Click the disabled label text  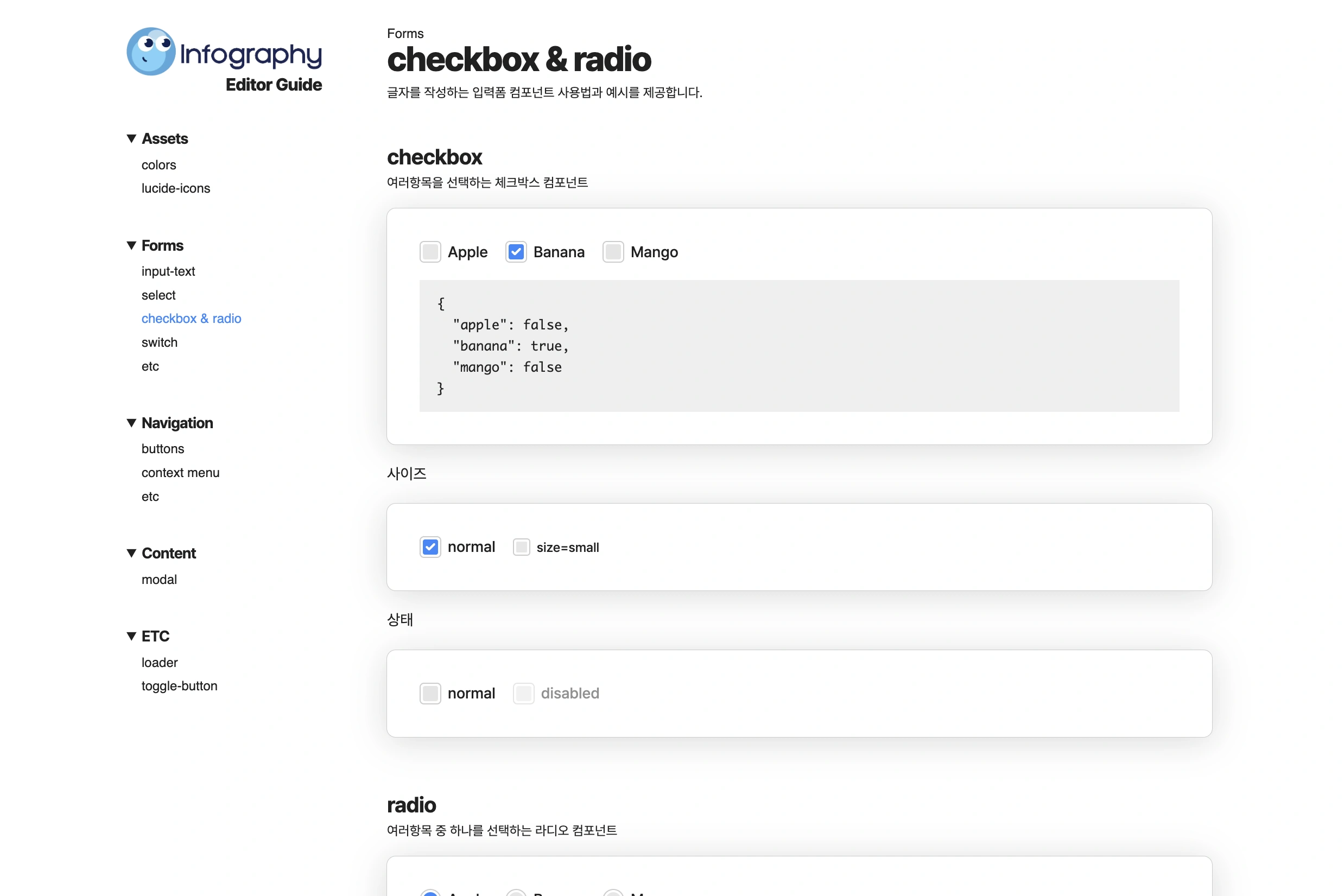coord(570,694)
